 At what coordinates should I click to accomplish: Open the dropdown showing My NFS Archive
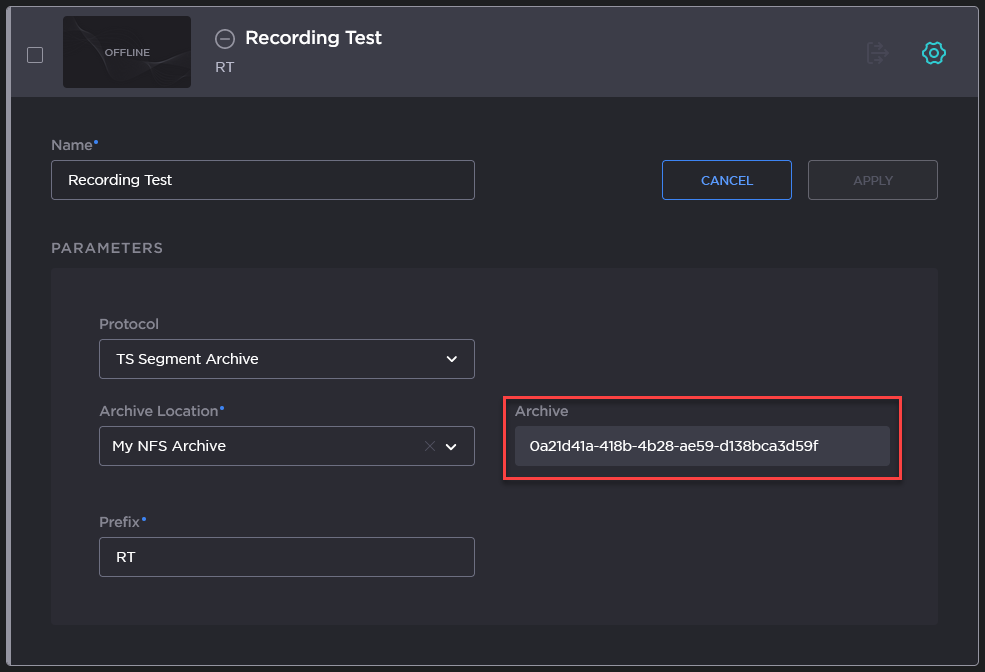[x=260, y=446]
